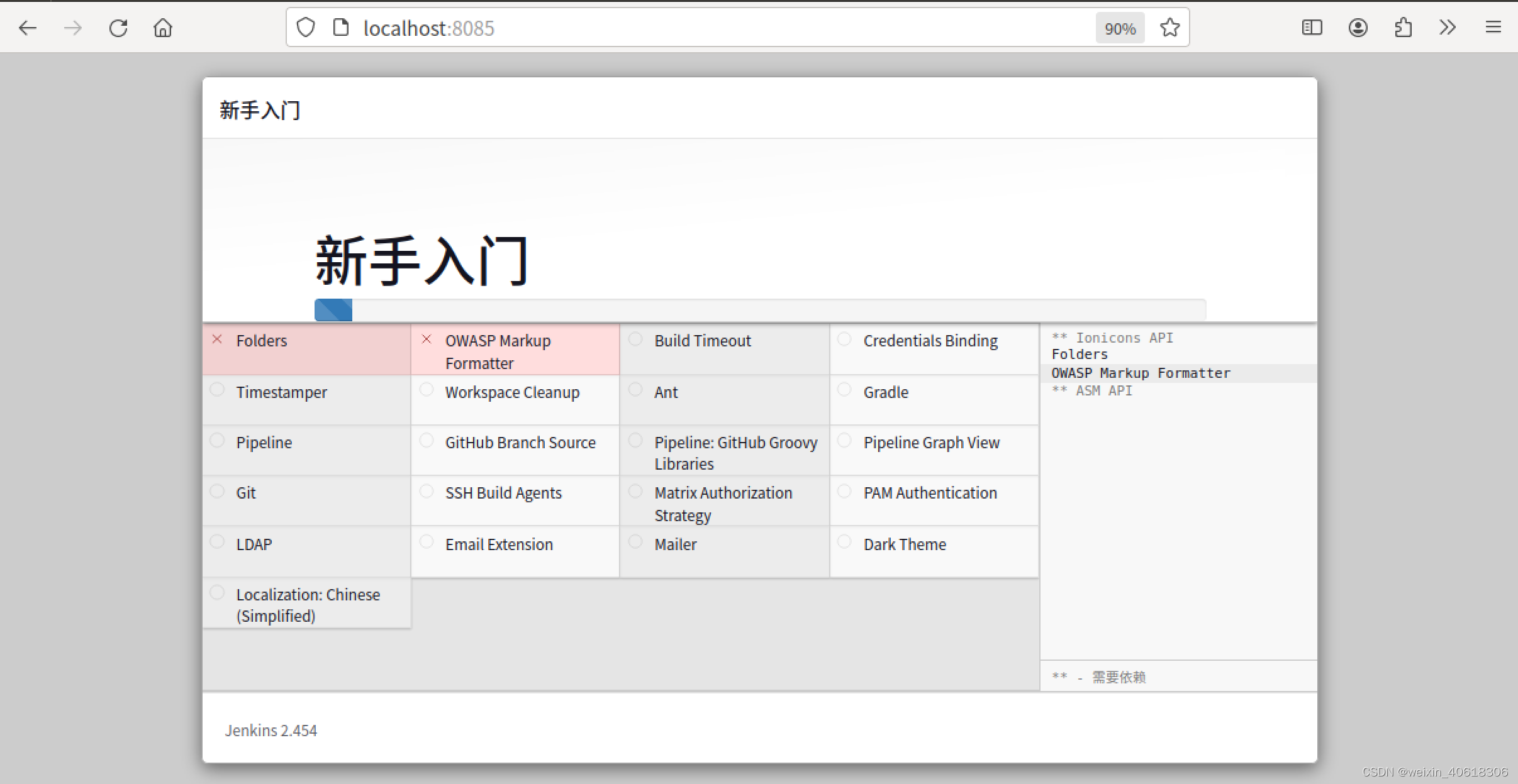Image resolution: width=1518 pixels, height=784 pixels.
Task: Click the status circle for Matrix Authorization Strategy
Action: tap(635, 491)
